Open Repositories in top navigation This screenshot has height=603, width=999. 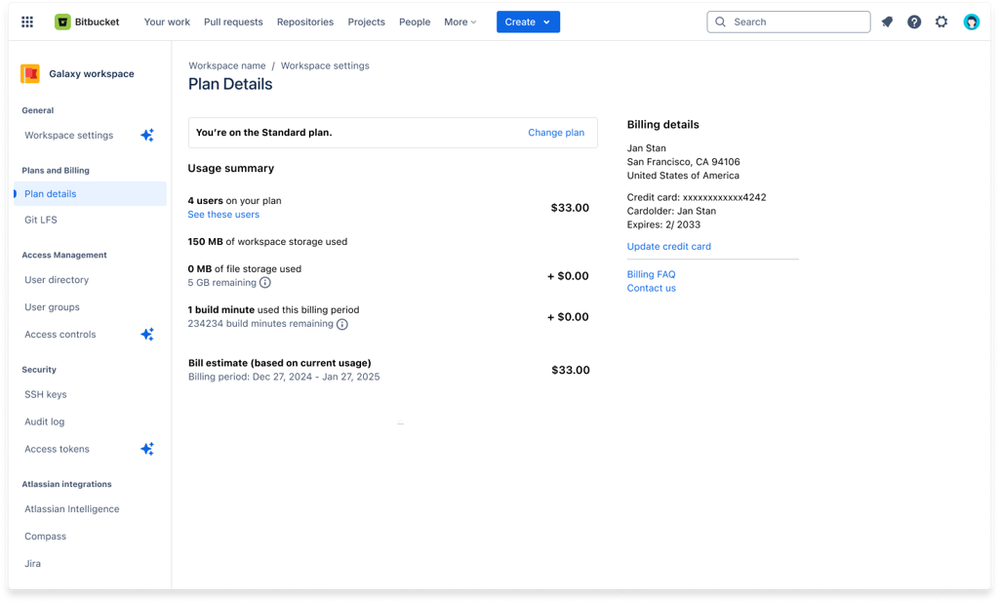coord(305,22)
